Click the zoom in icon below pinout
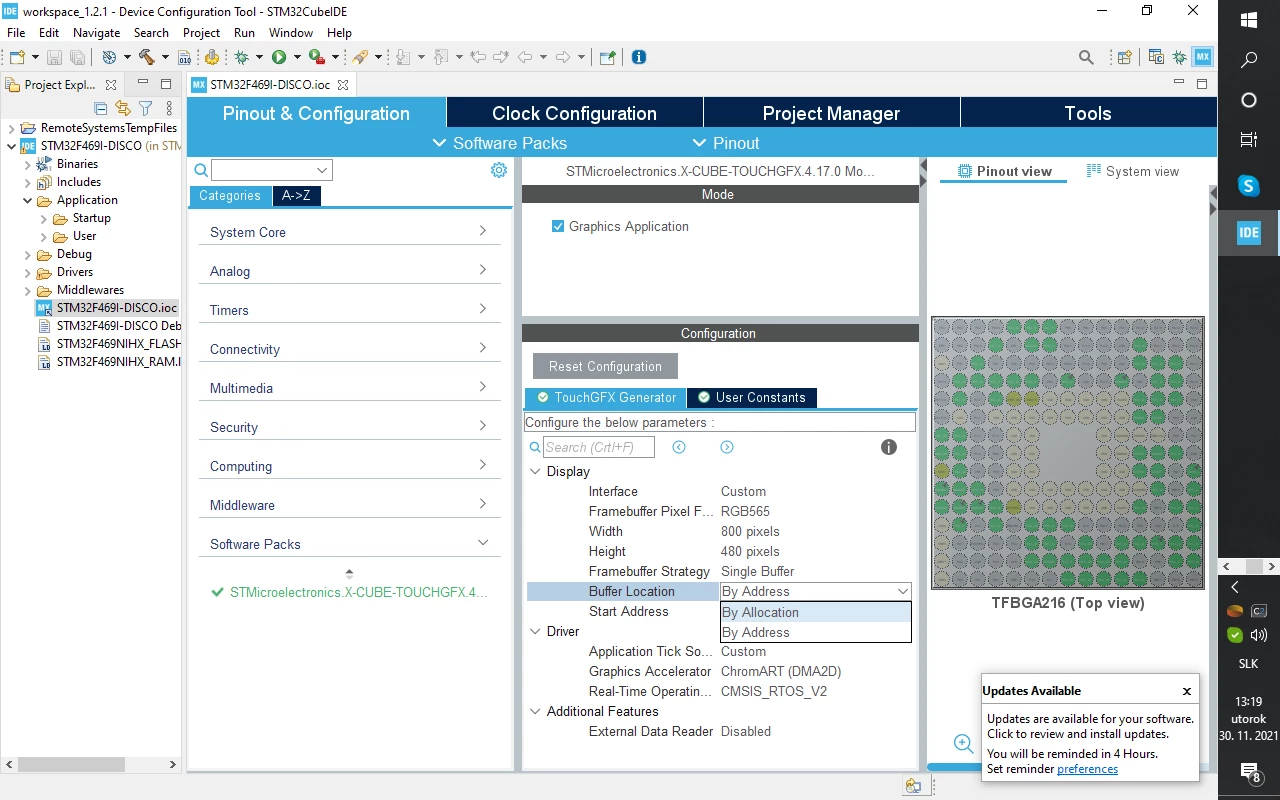 (x=964, y=743)
